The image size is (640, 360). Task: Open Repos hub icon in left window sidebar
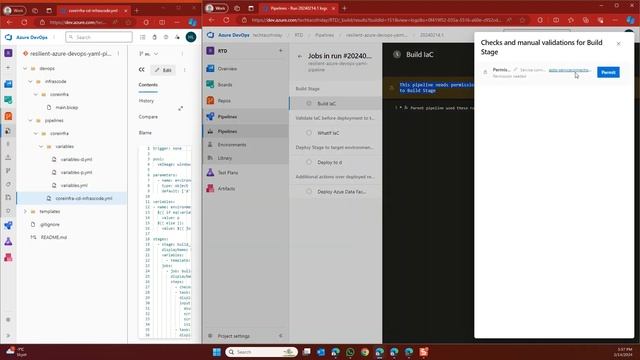click(8, 116)
